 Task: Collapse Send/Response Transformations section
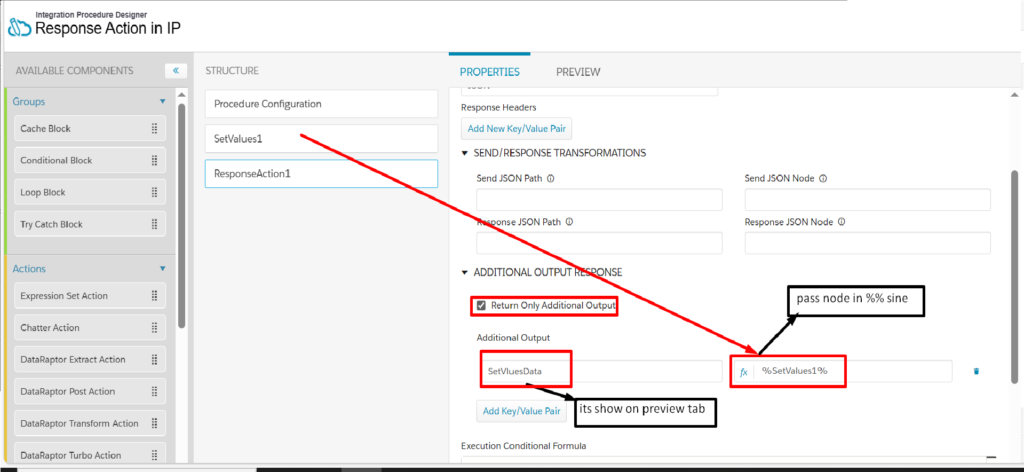[x=465, y=153]
